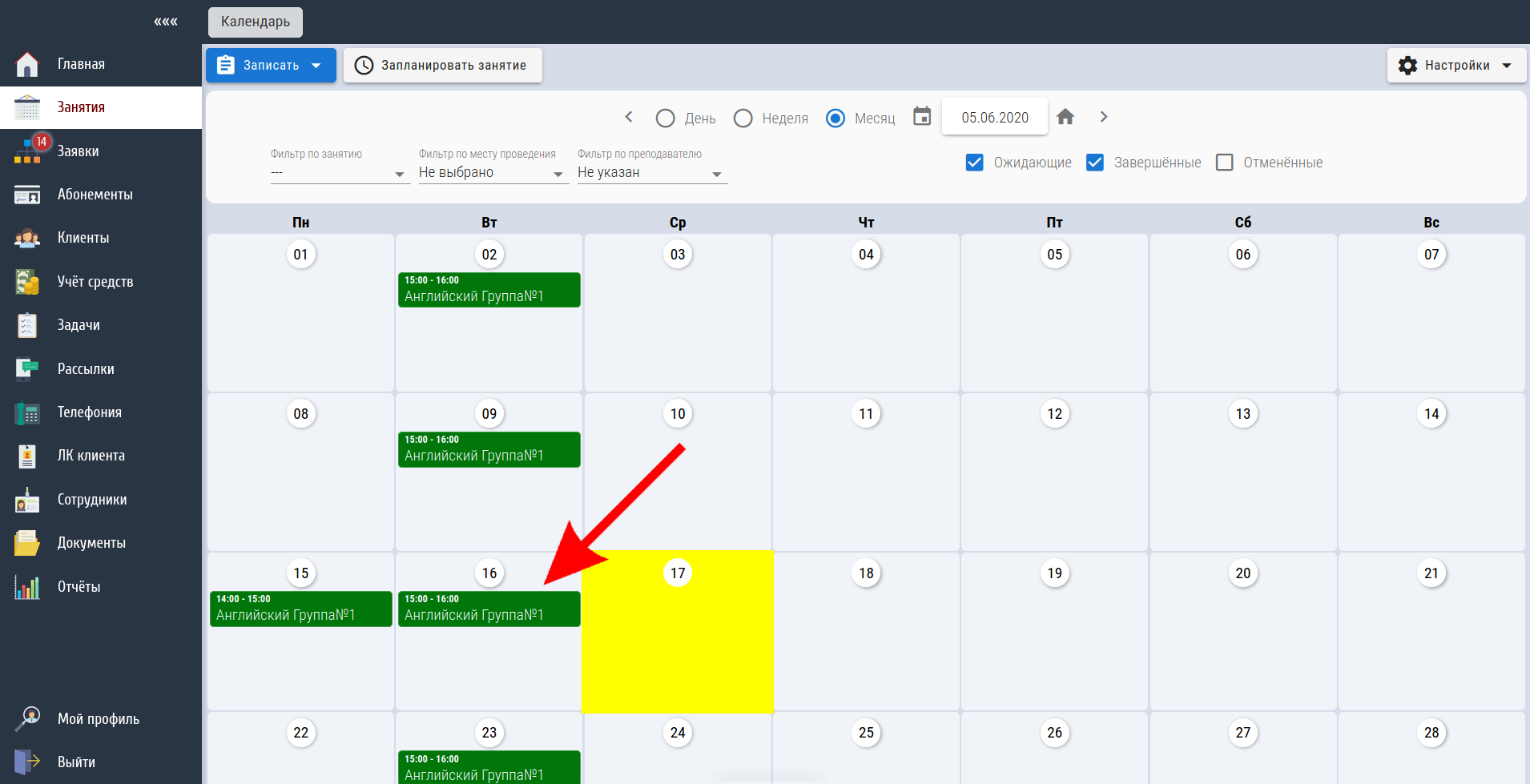Enable the Отменённые checkbox
The image size is (1530, 784).
[1225, 163]
